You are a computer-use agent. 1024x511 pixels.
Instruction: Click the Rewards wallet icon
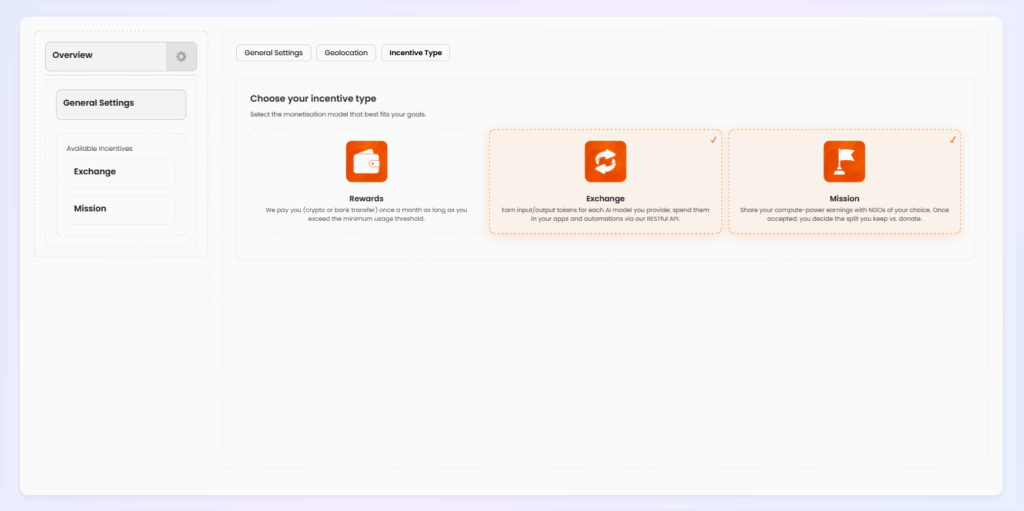coord(366,161)
